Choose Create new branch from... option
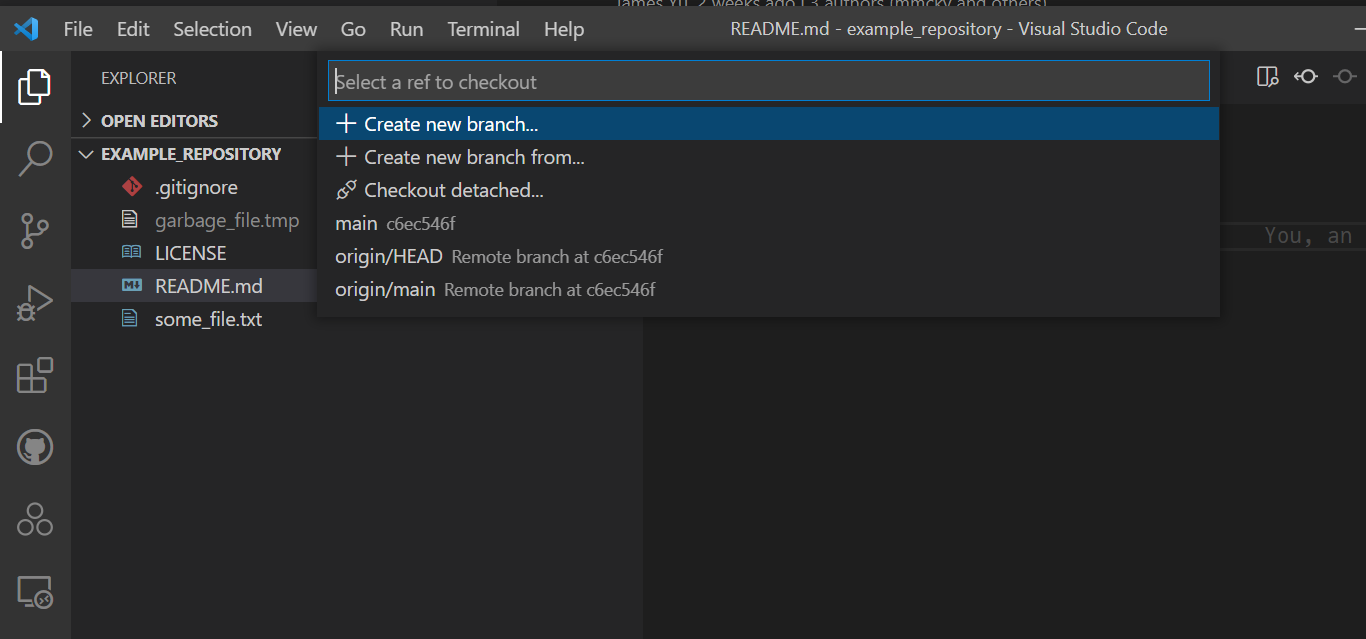The height and width of the screenshot is (639, 1366). pos(473,157)
